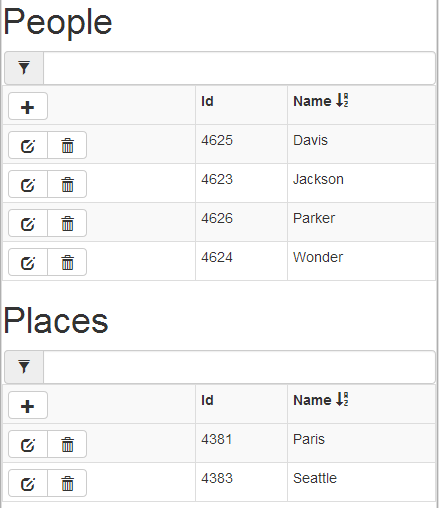Click the People filter funnel icon
The image size is (439, 508).
point(24,68)
